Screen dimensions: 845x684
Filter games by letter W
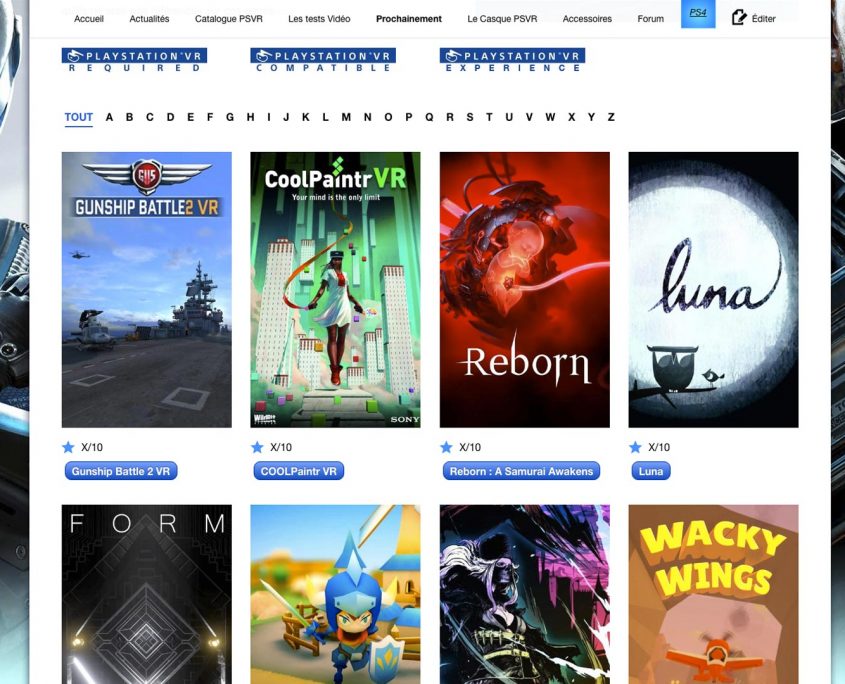coord(550,117)
